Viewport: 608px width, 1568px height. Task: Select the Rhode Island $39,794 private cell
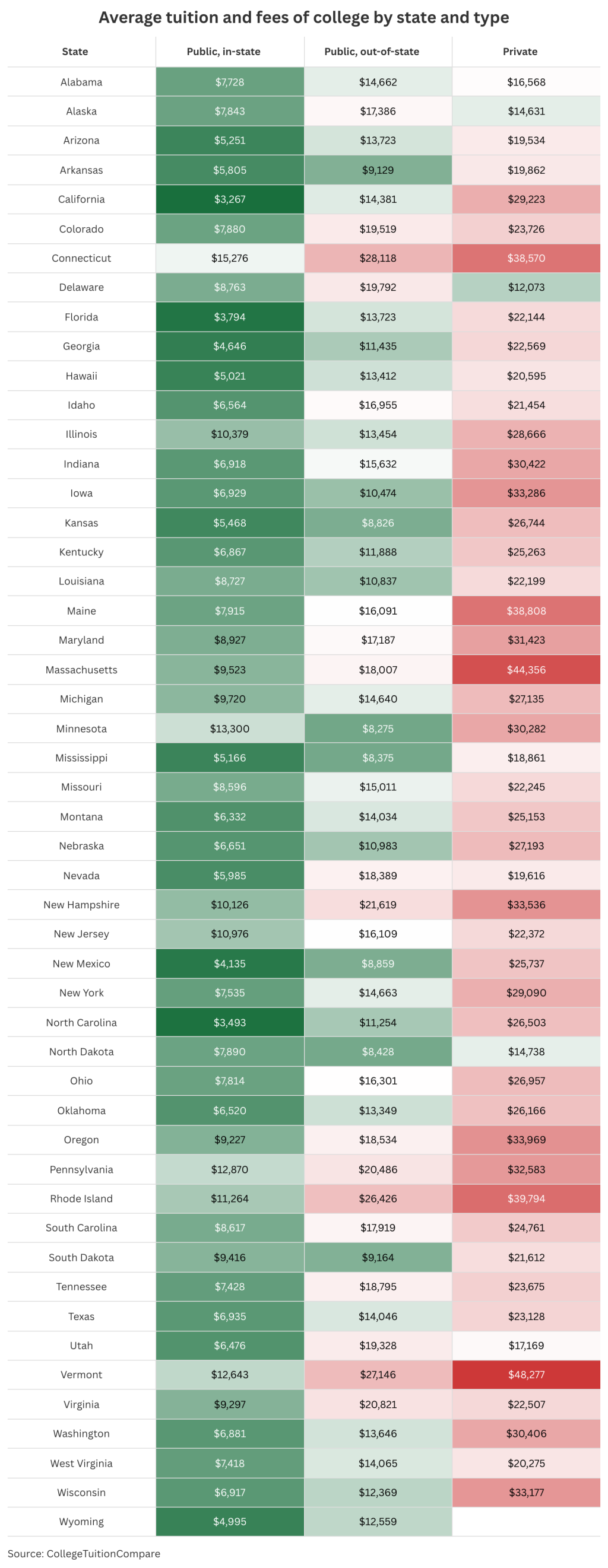[525, 1198]
